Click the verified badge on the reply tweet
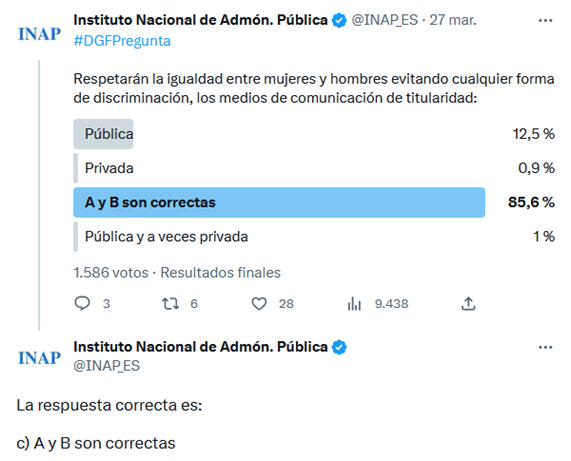This screenshot has height=461, width=571. pos(339,347)
